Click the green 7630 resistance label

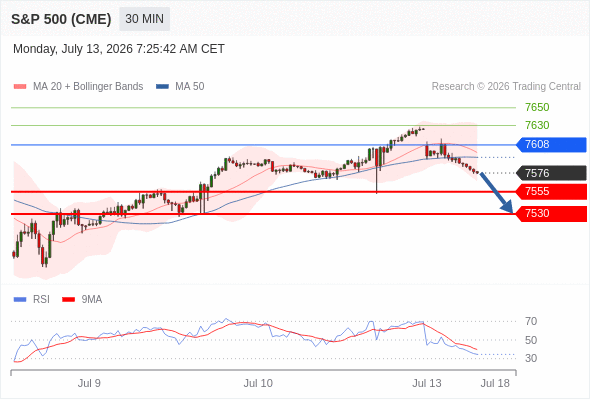coord(537,125)
